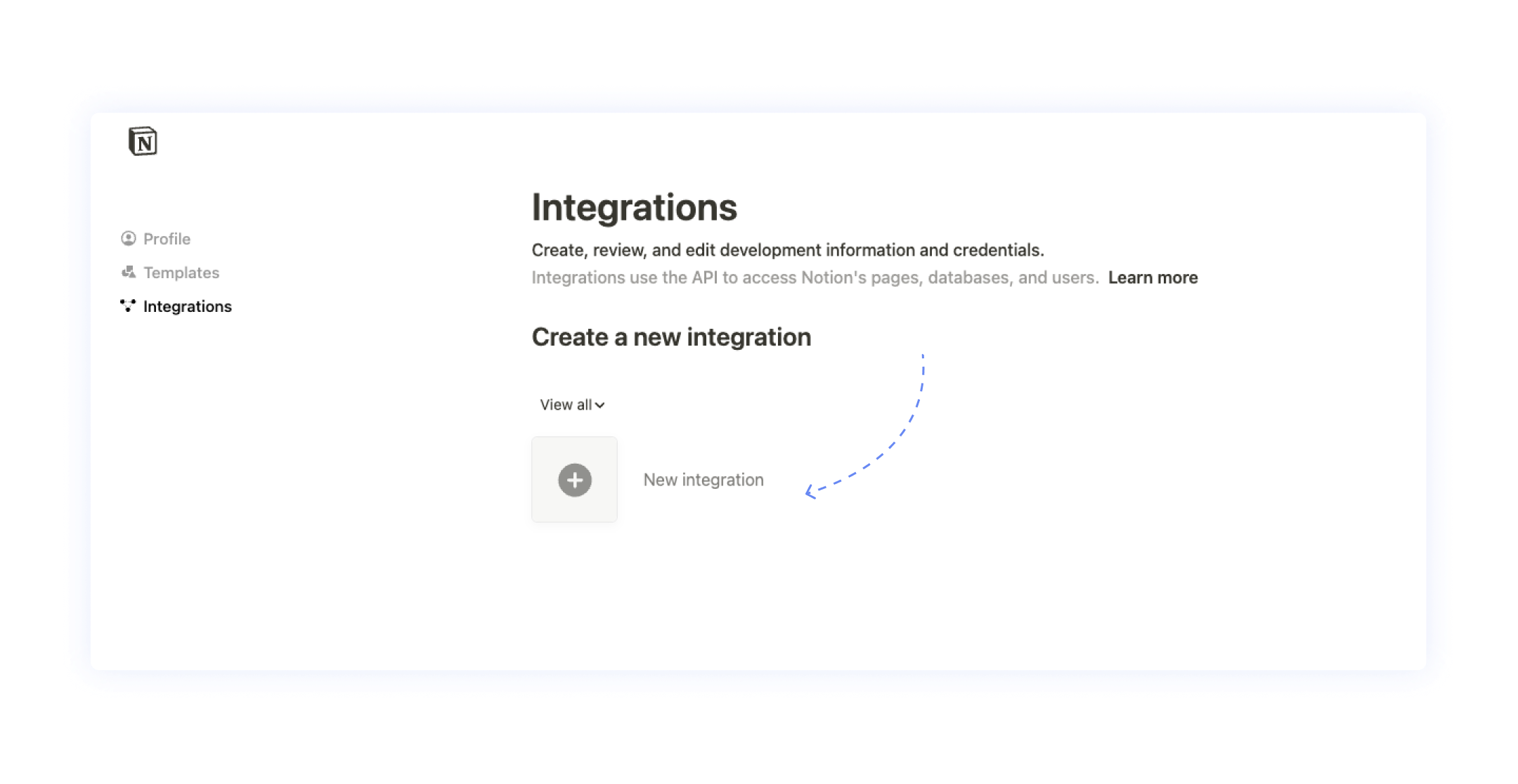Open the Profile sidebar item

tap(167, 239)
